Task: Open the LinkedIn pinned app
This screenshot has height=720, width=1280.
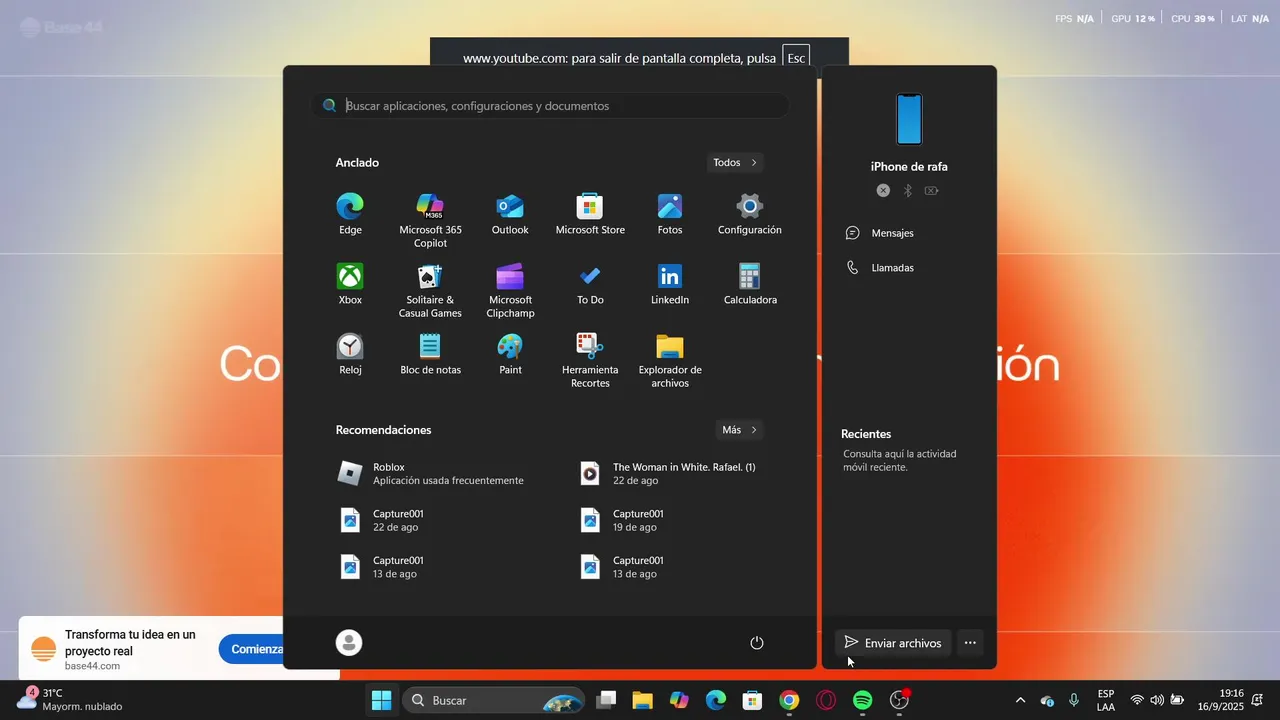Action: (670, 284)
